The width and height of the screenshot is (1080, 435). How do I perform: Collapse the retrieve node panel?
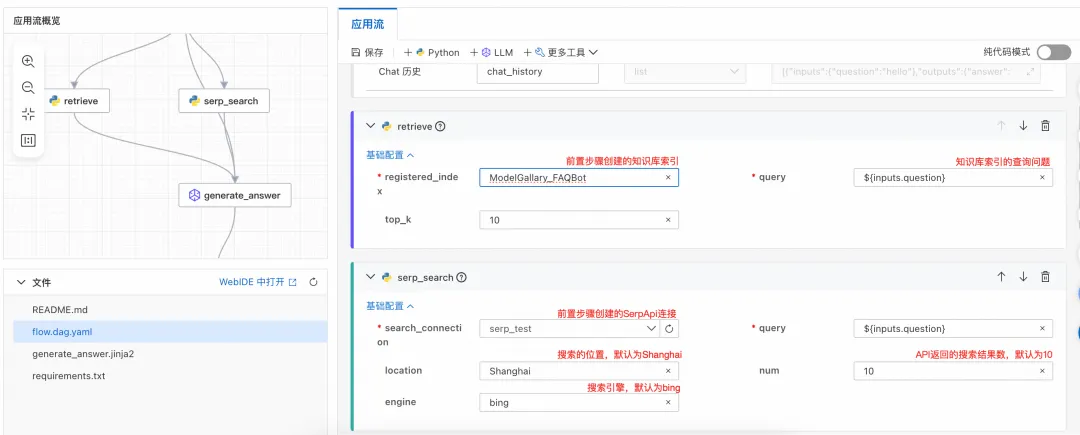(x=371, y=126)
